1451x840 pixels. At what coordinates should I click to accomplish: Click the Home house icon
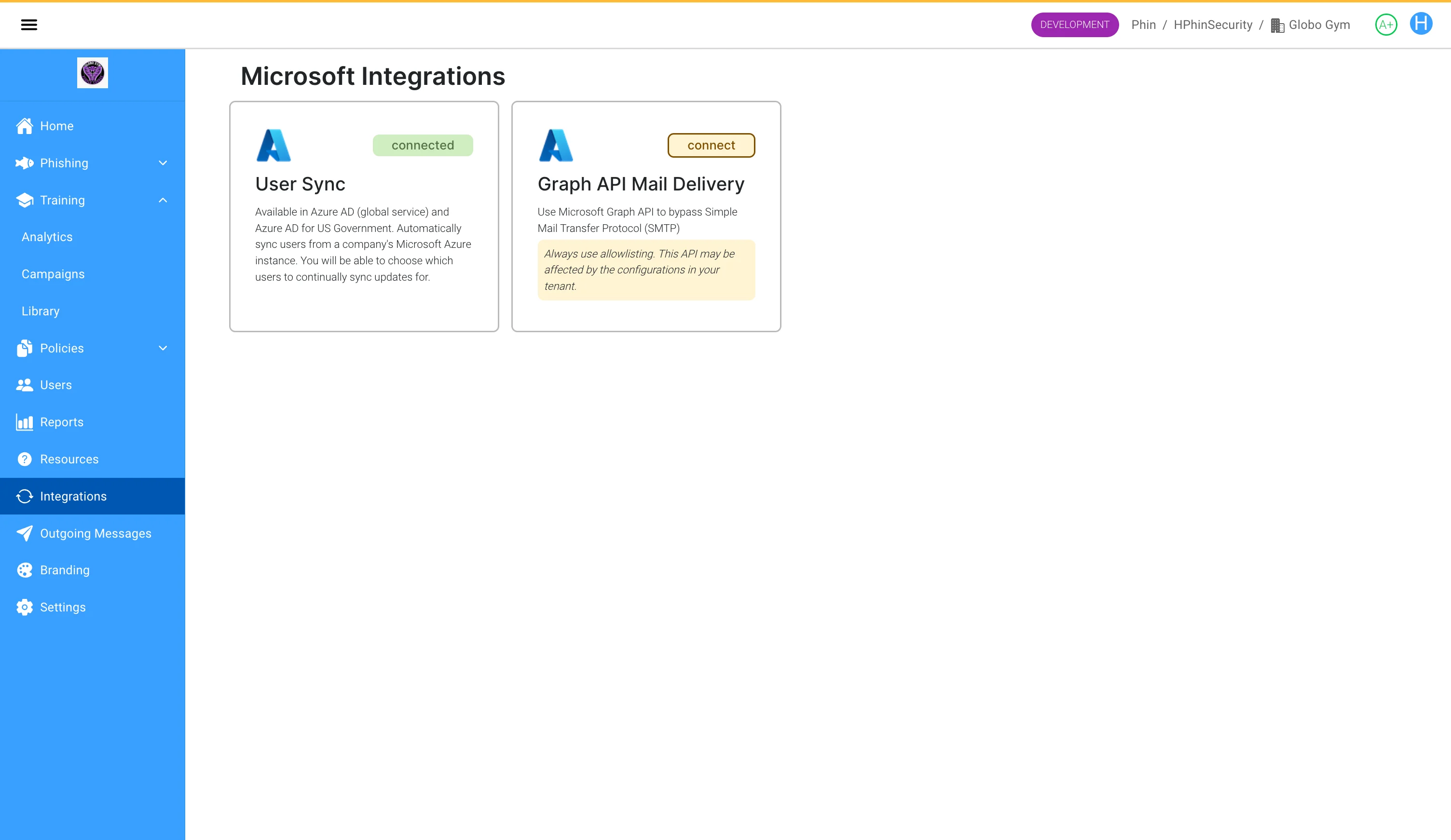pos(25,126)
